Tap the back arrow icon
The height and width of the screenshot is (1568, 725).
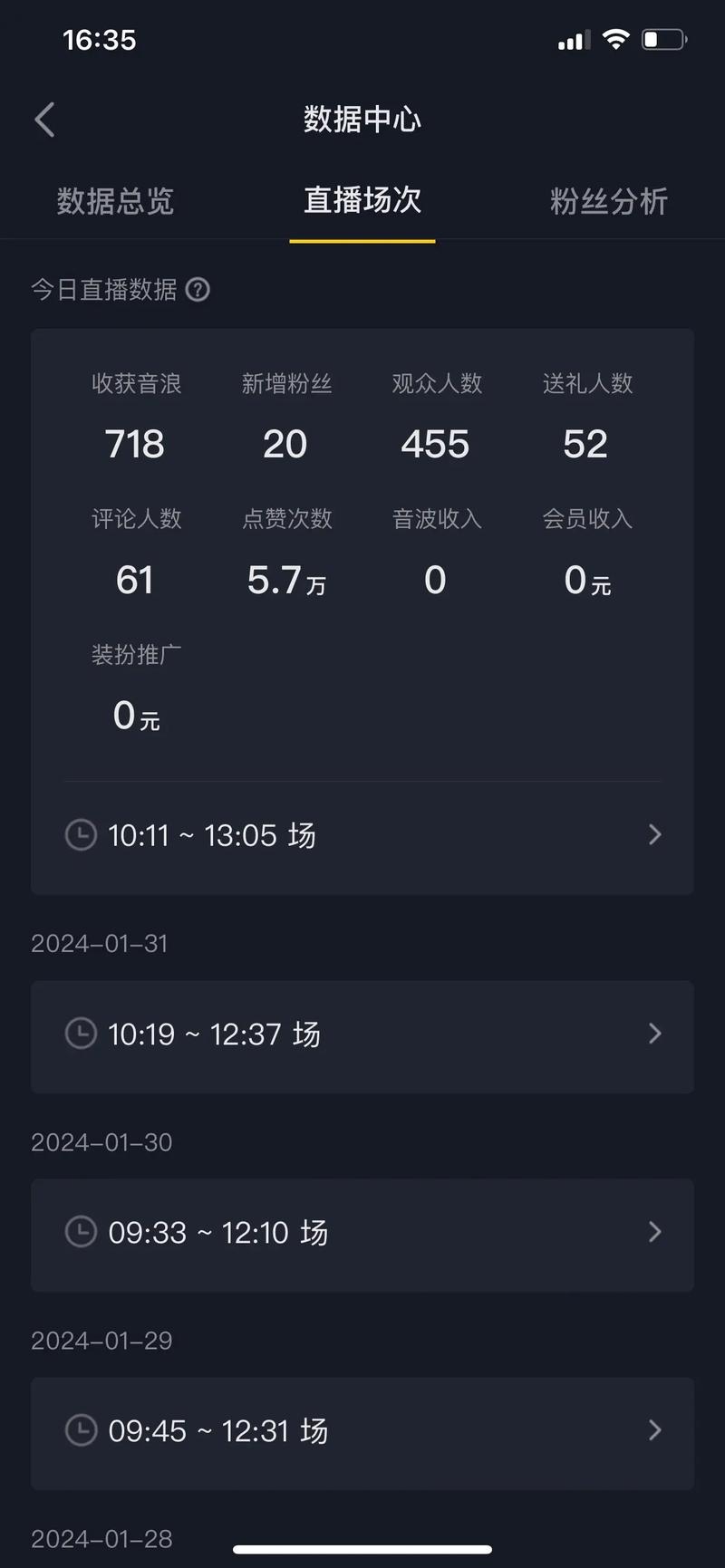[44, 120]
